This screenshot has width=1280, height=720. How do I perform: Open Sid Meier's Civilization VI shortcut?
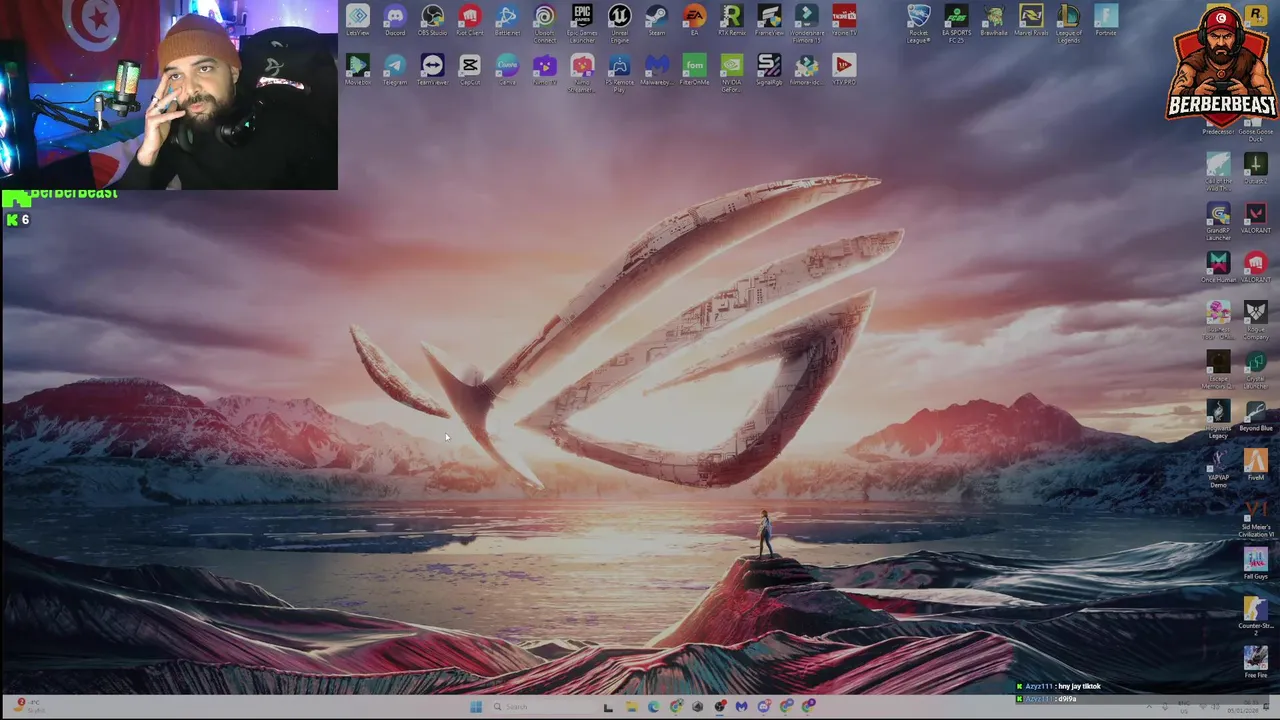[1255, 518]
